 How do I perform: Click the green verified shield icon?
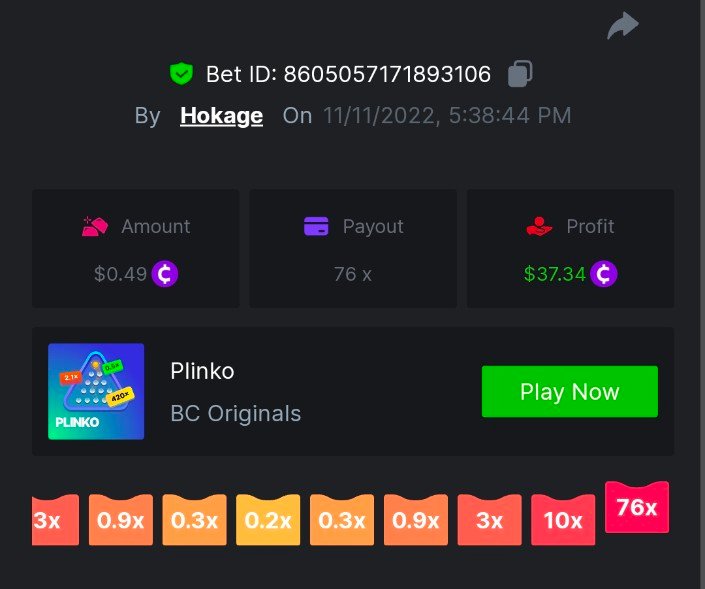pyautogui.click(x=181, y=73)
